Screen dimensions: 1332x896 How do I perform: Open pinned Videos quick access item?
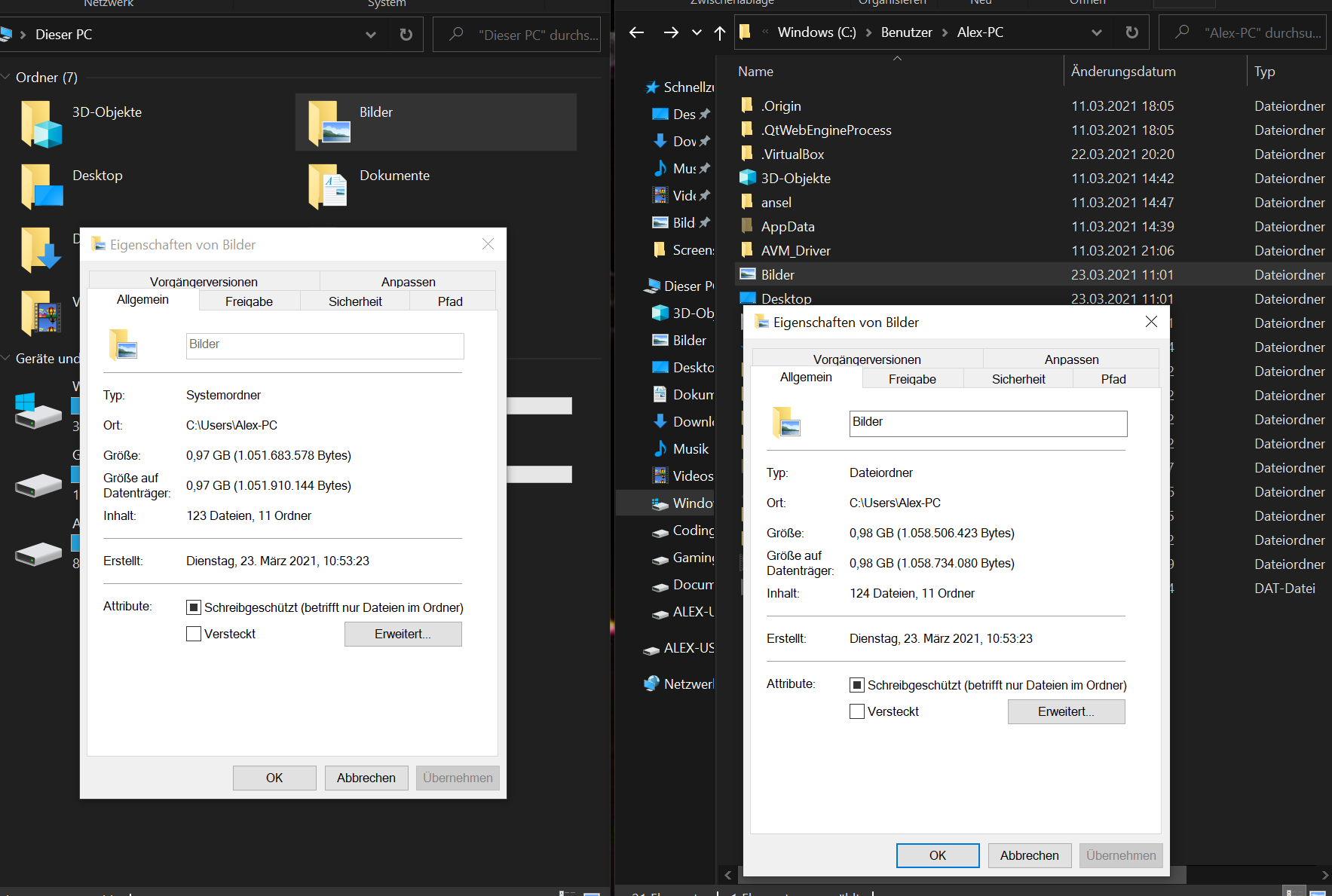tap(681, 196)
